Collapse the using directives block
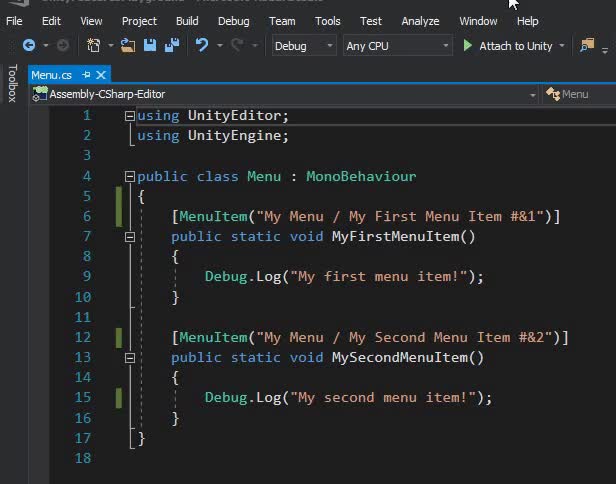616x484 pixels. pos(129,116)
